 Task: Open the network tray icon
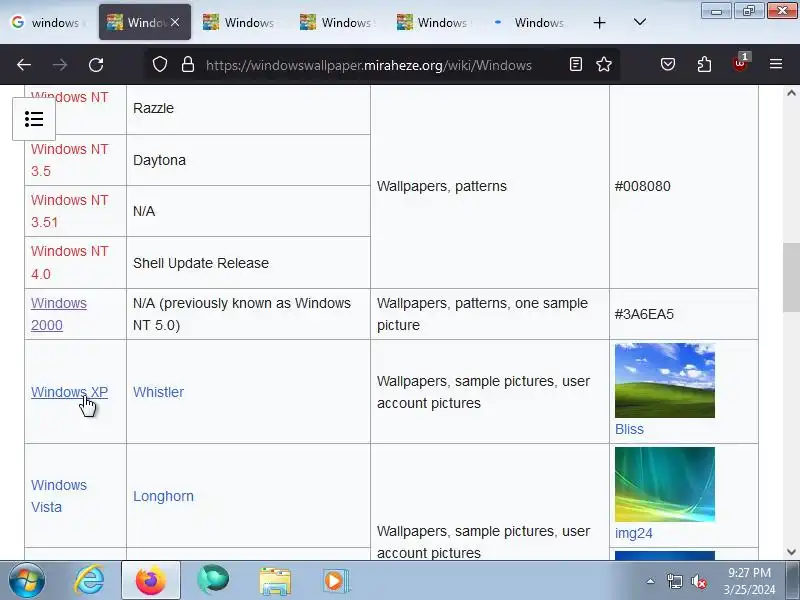pyautogui.click(x=674, y=581)
